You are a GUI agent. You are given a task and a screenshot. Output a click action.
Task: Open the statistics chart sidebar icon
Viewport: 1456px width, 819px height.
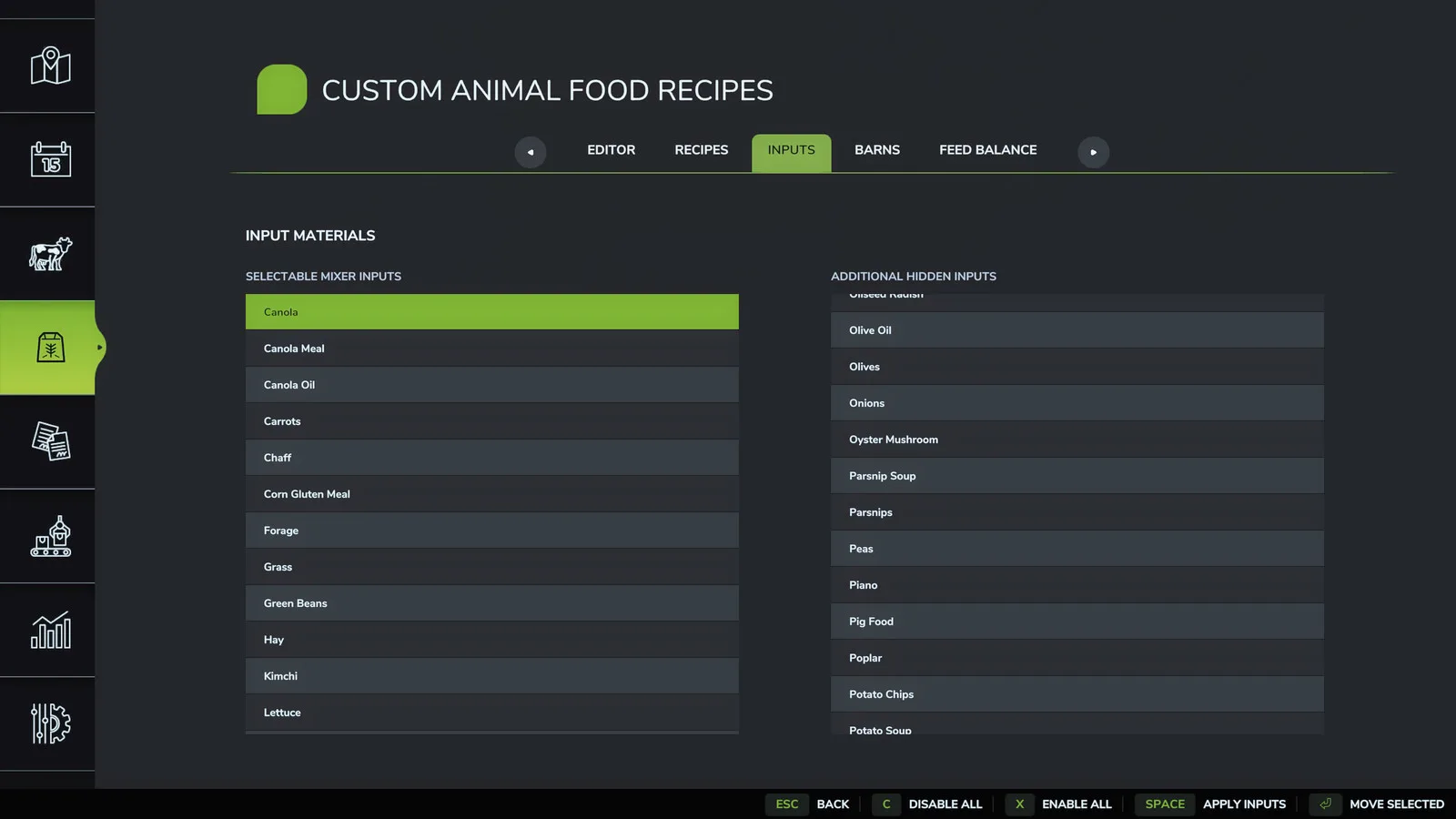(50, 630)
